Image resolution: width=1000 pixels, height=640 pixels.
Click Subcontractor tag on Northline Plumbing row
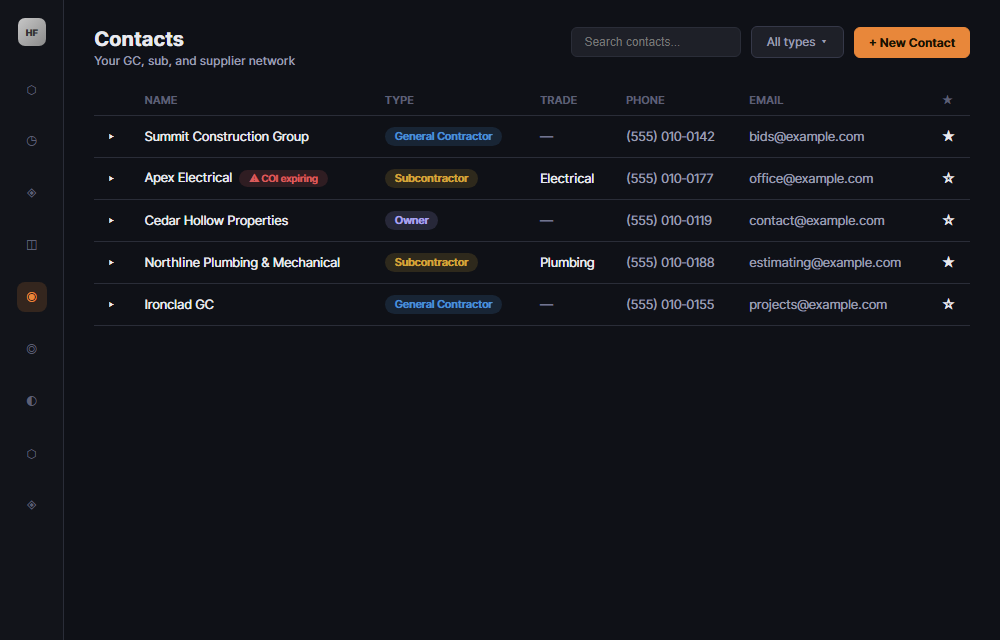point(431,263)
